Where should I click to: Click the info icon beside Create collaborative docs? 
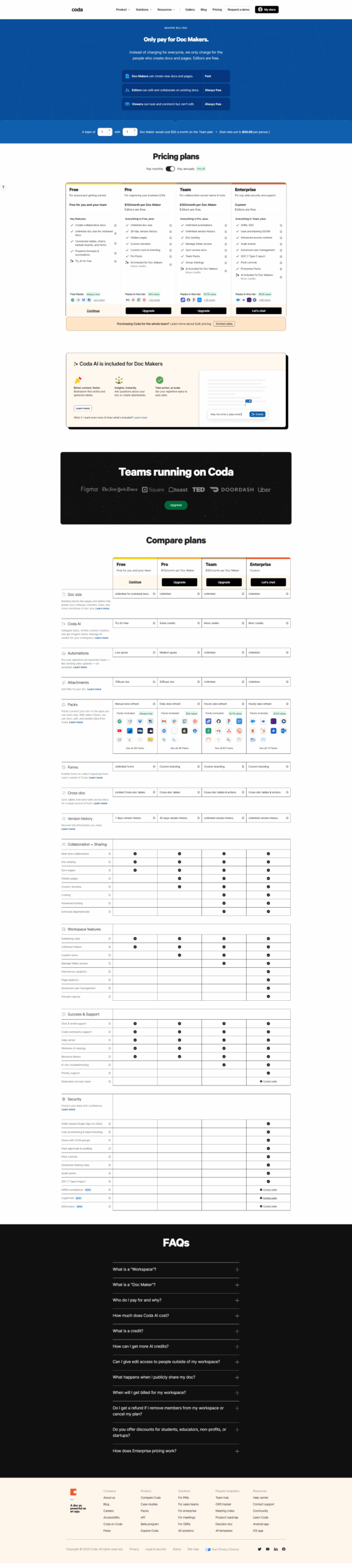pos(115,225)
